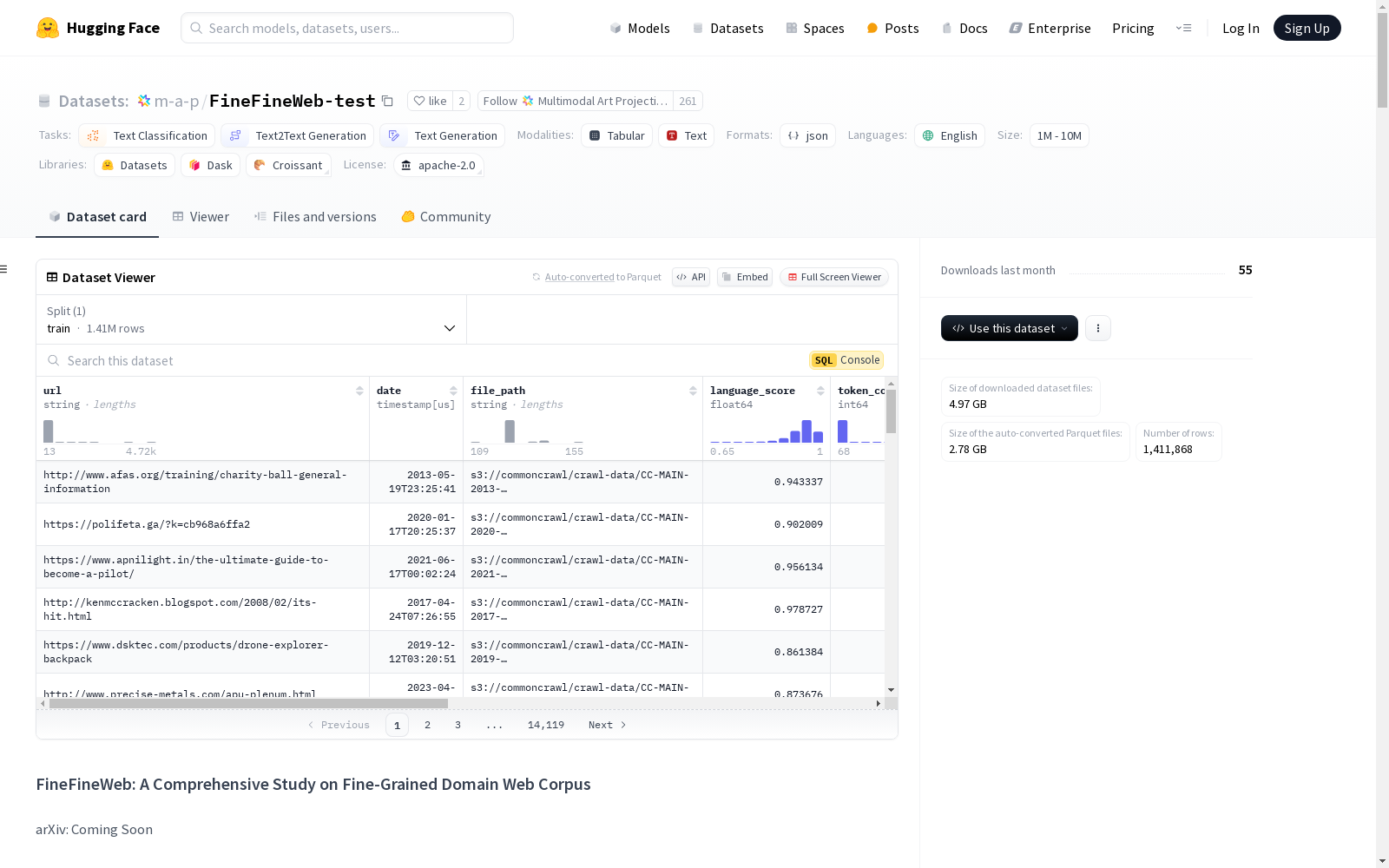
Task: Switch to the Viewer tab
Action: [201, 217]
